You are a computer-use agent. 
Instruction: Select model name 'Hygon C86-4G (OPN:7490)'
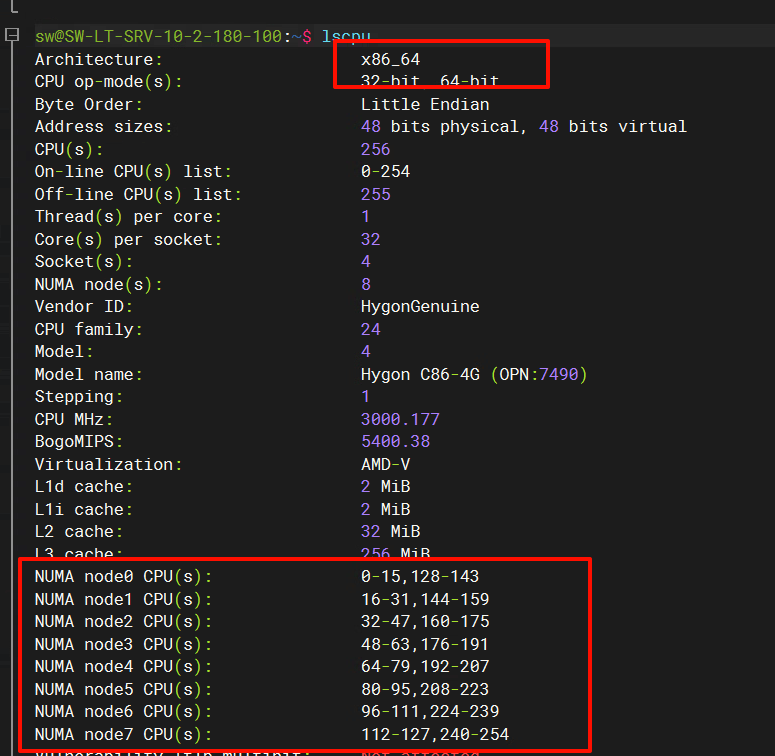coord(474,375)
